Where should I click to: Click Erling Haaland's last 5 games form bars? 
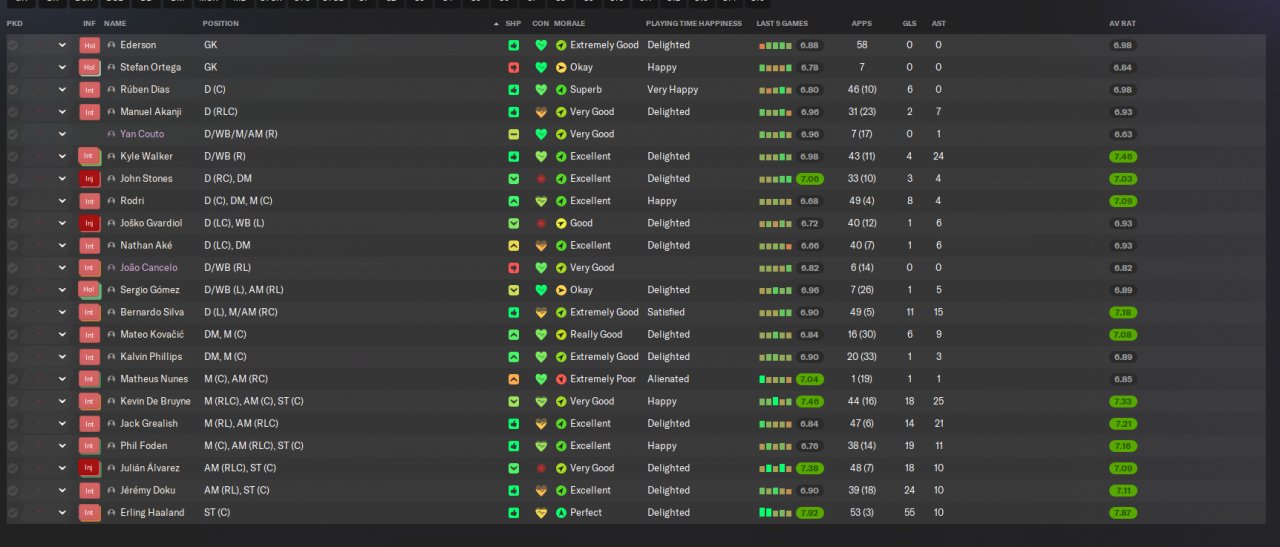coord(775,513)
